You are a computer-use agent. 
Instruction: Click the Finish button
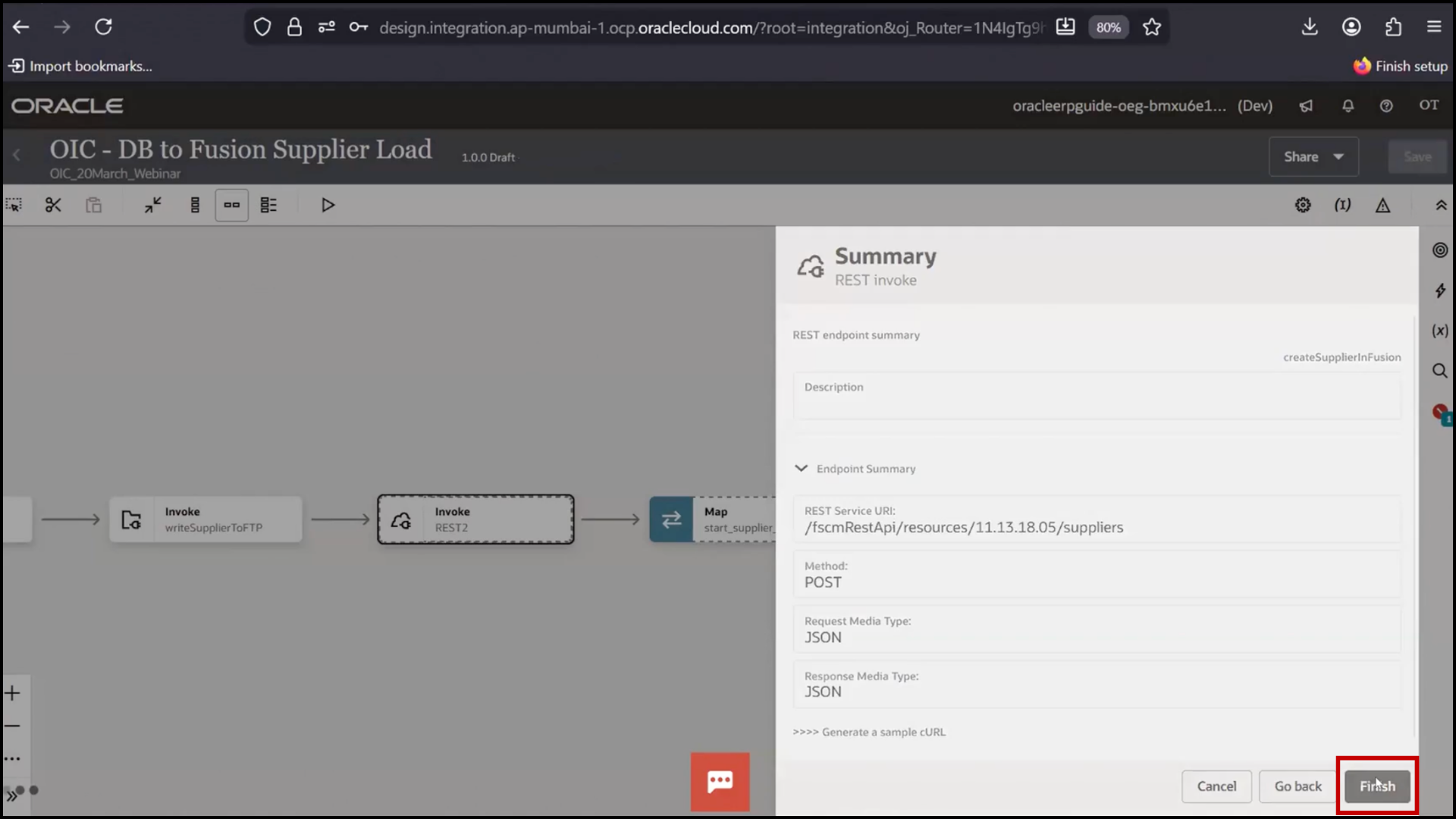[x=1377, y=786]
